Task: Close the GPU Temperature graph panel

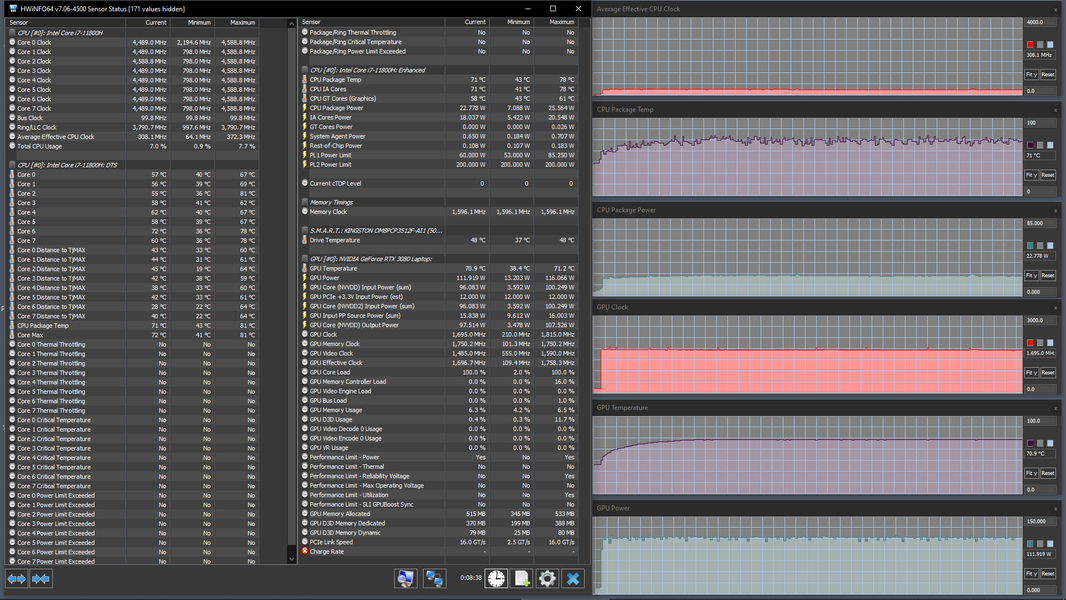Action: [1055, 408]
